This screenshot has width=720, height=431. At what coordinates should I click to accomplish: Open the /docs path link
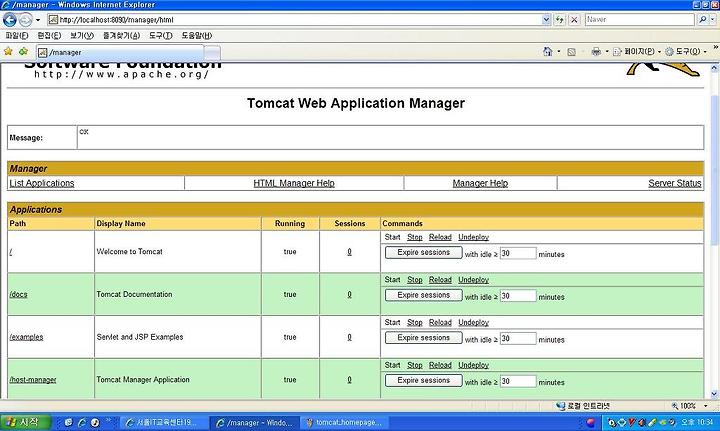(x=18, y=294)
